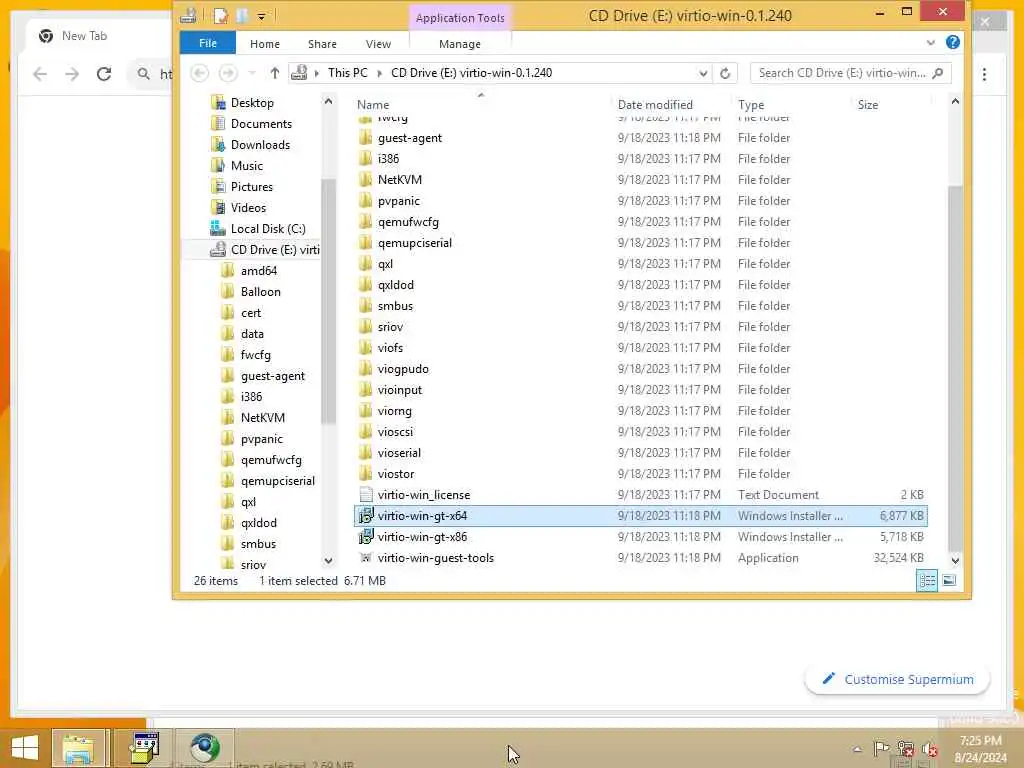Viewport: 1024px width, 768px height.
Task: Expand the ribbon with the chevron
Action: pyautogui.click(x=931, y=42)
